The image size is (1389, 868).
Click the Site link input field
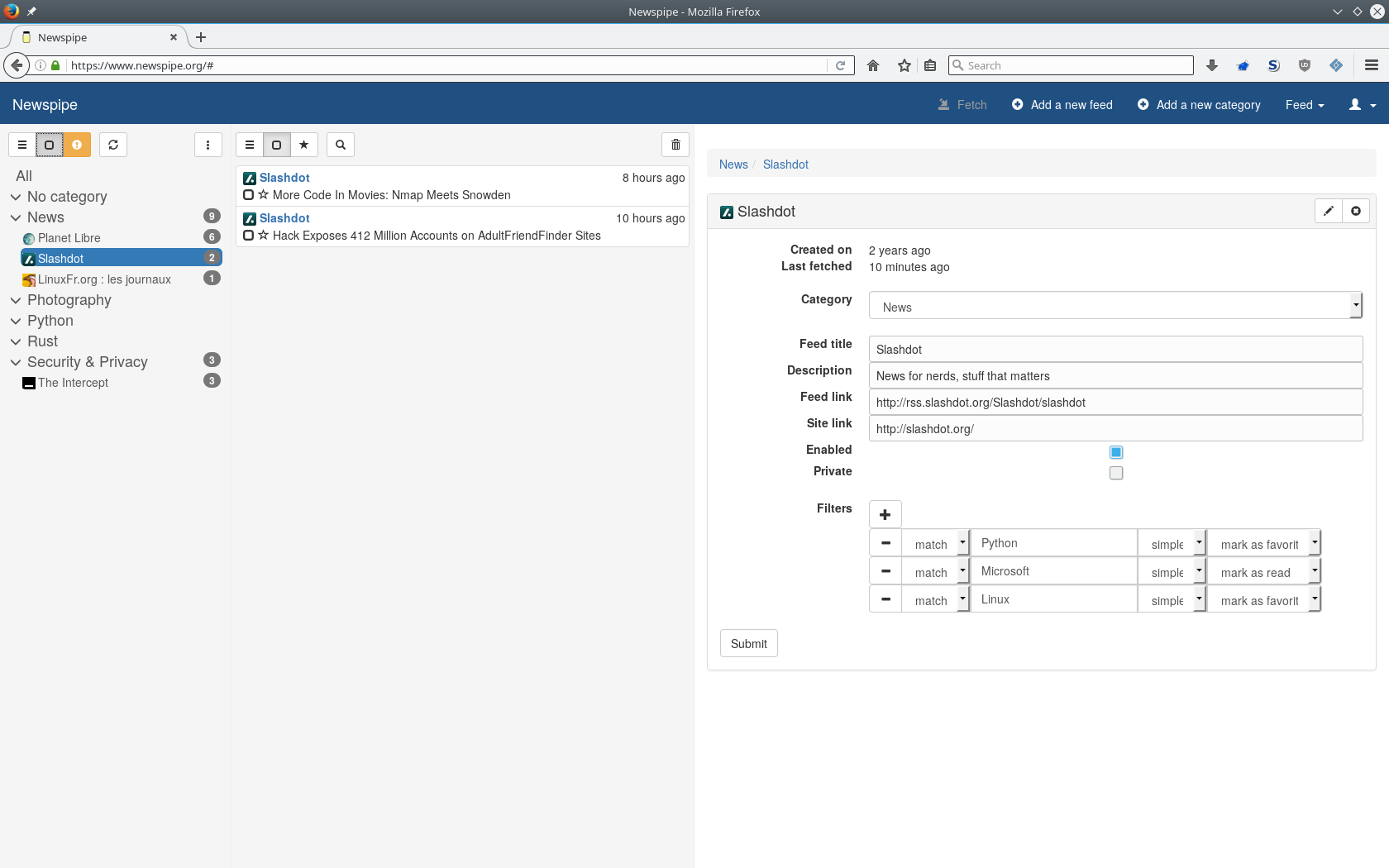(1115, 428)
